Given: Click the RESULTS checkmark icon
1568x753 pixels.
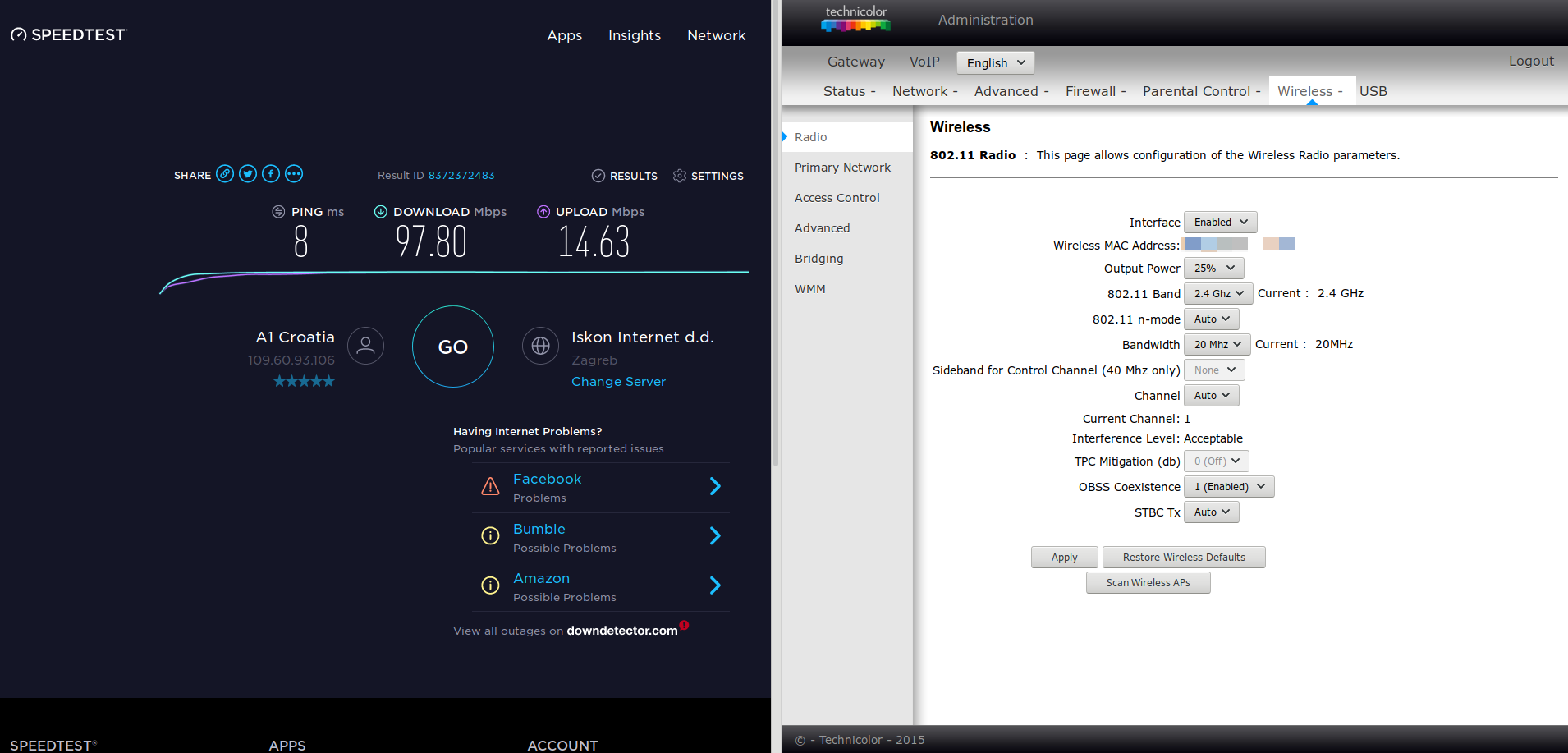Looking at the screenshot, I should pyautogui.click(x=598, y=176).
